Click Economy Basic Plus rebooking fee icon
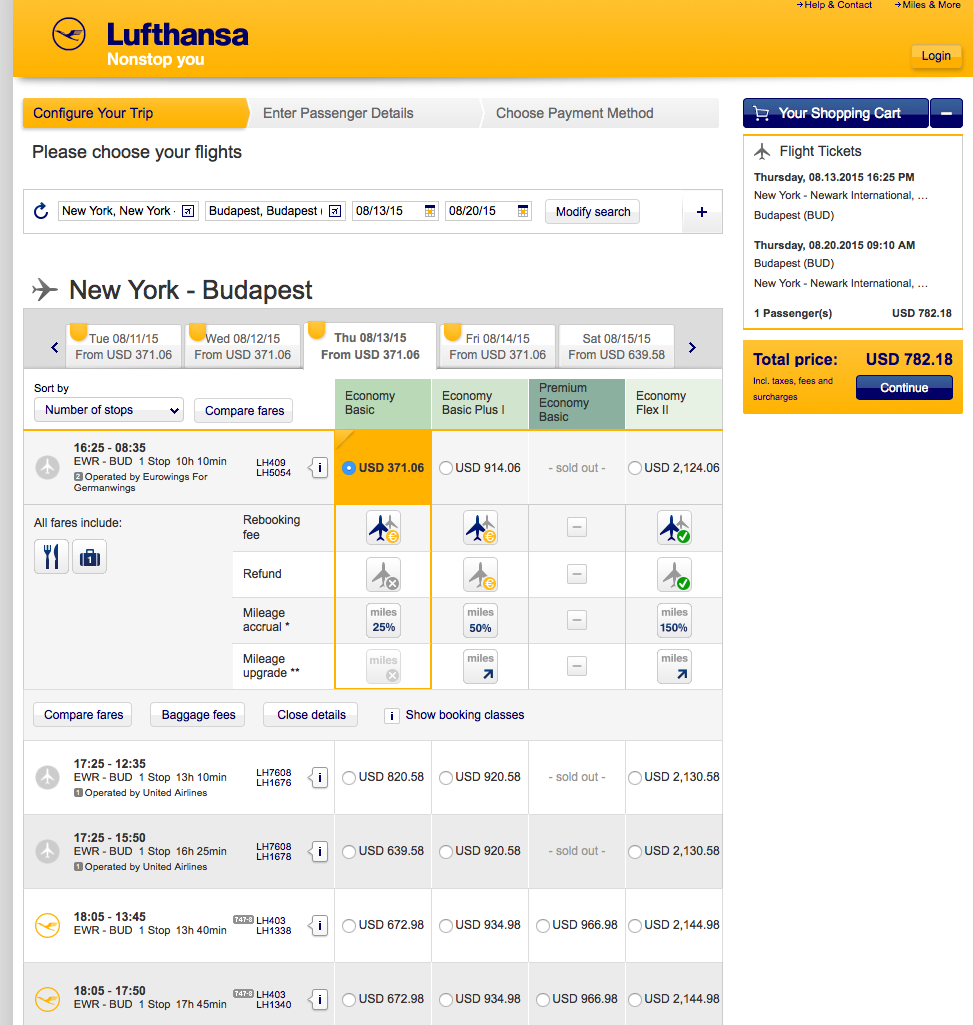The height and width of the screenshot is (1025, 974). [x=480, y=528]
